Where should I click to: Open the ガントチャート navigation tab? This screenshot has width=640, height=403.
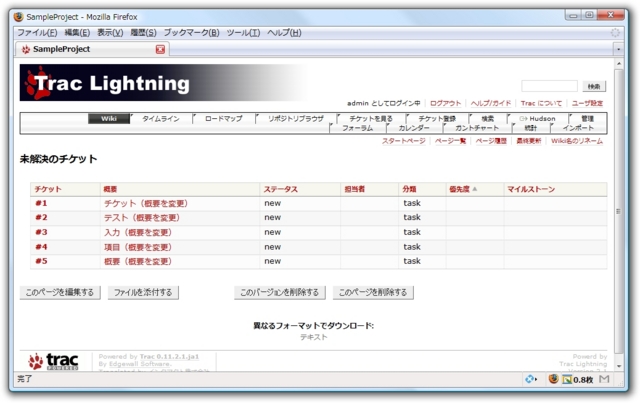pyautogui.click(x=477, y=128)
